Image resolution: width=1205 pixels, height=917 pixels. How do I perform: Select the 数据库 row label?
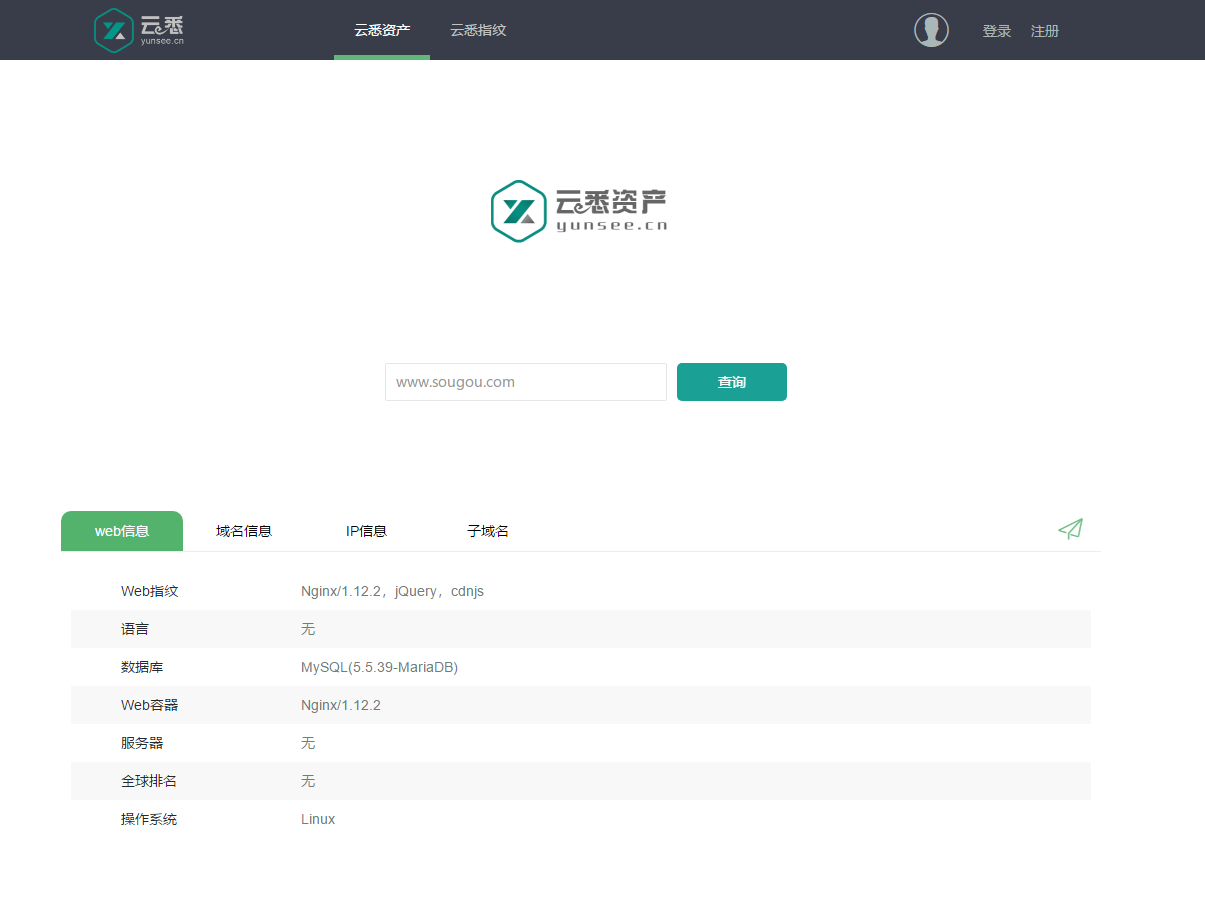[x=142, y=667]
